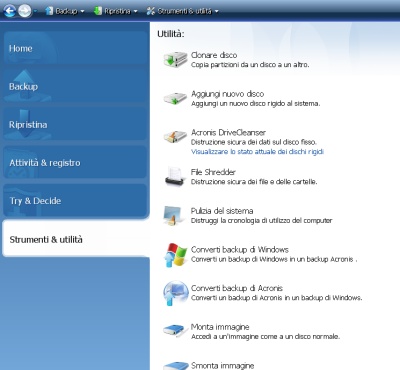Image resolution: width=400 pixels, height=370 pixels.
Task: Click the blue Back arrow button
Action: click(x=10, y=11)
